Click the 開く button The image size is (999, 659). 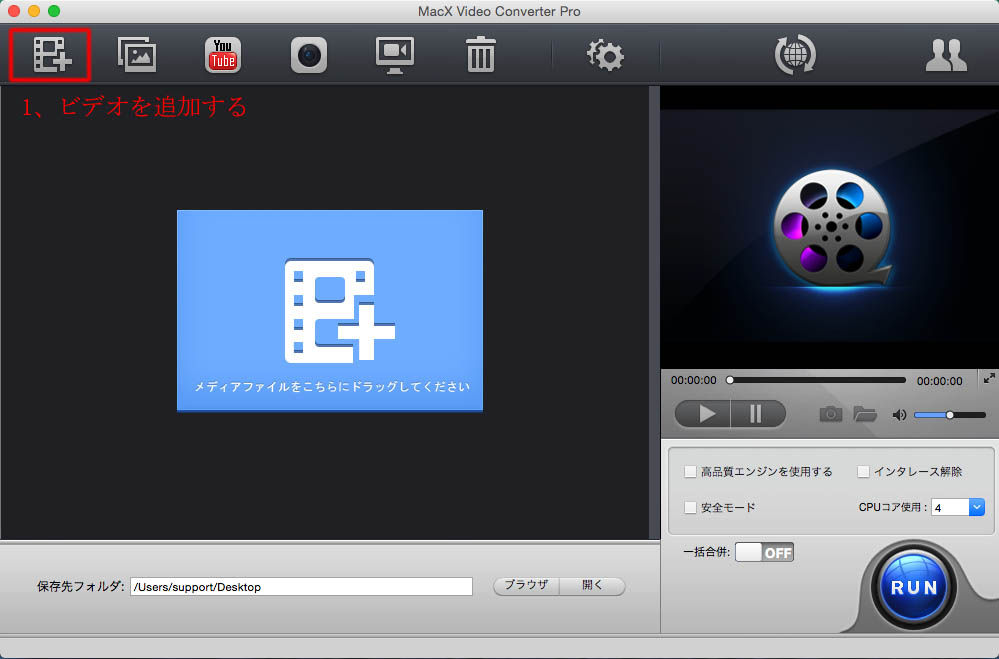(593, 586)
